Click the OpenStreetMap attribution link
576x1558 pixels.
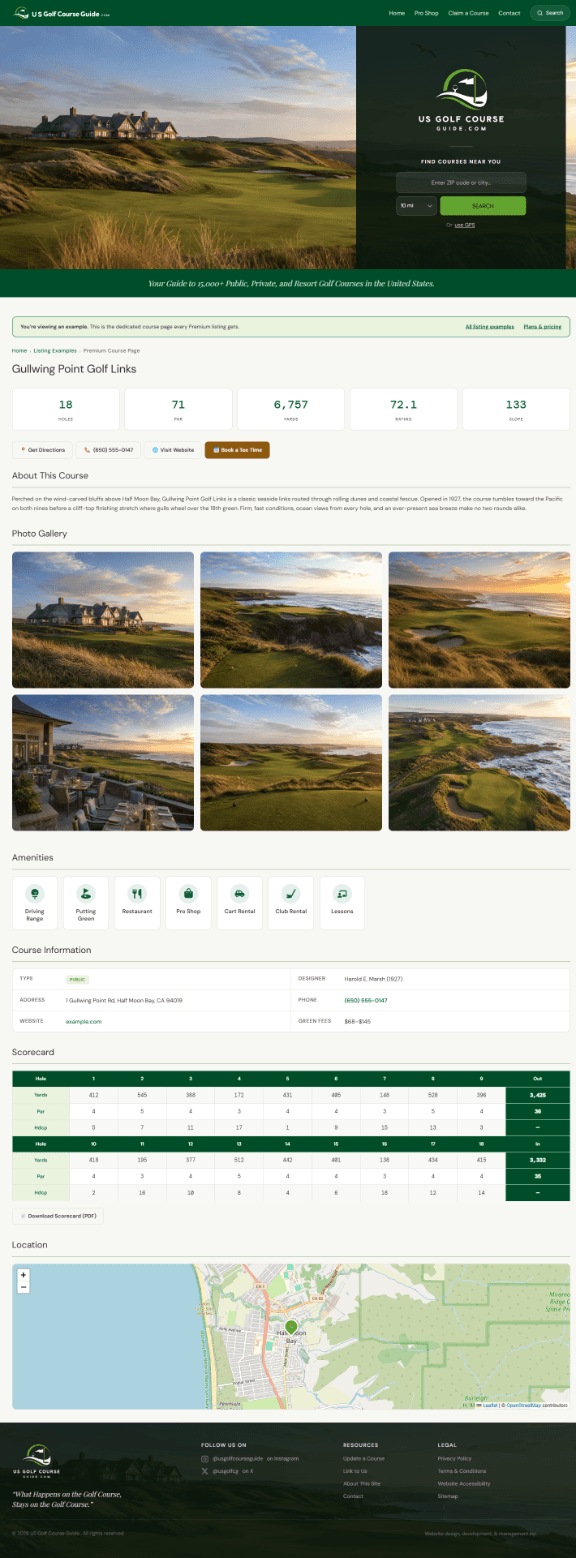pos(523,1405)
